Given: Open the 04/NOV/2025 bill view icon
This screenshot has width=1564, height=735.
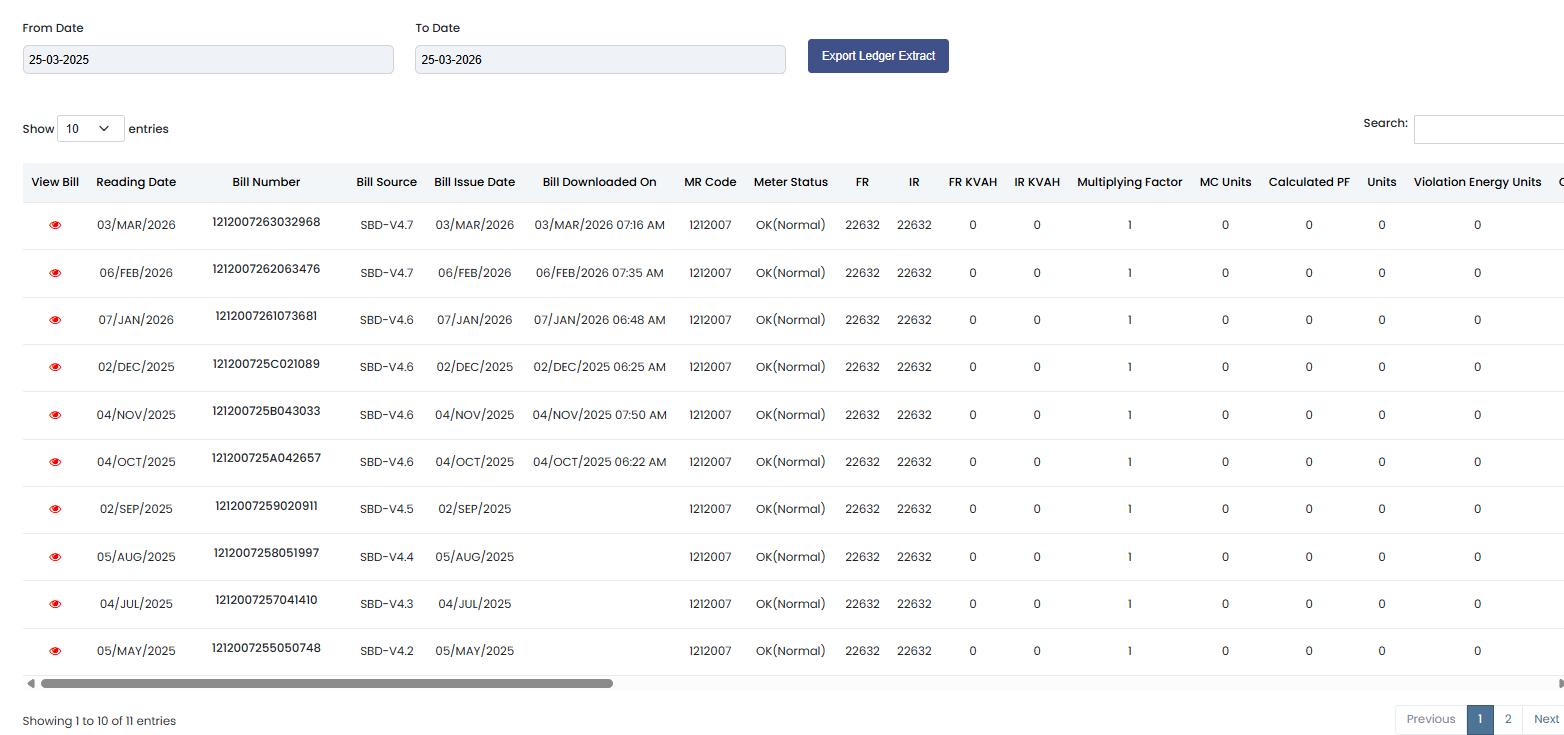Looking at the screenshot, I should [x=55, y=415].
